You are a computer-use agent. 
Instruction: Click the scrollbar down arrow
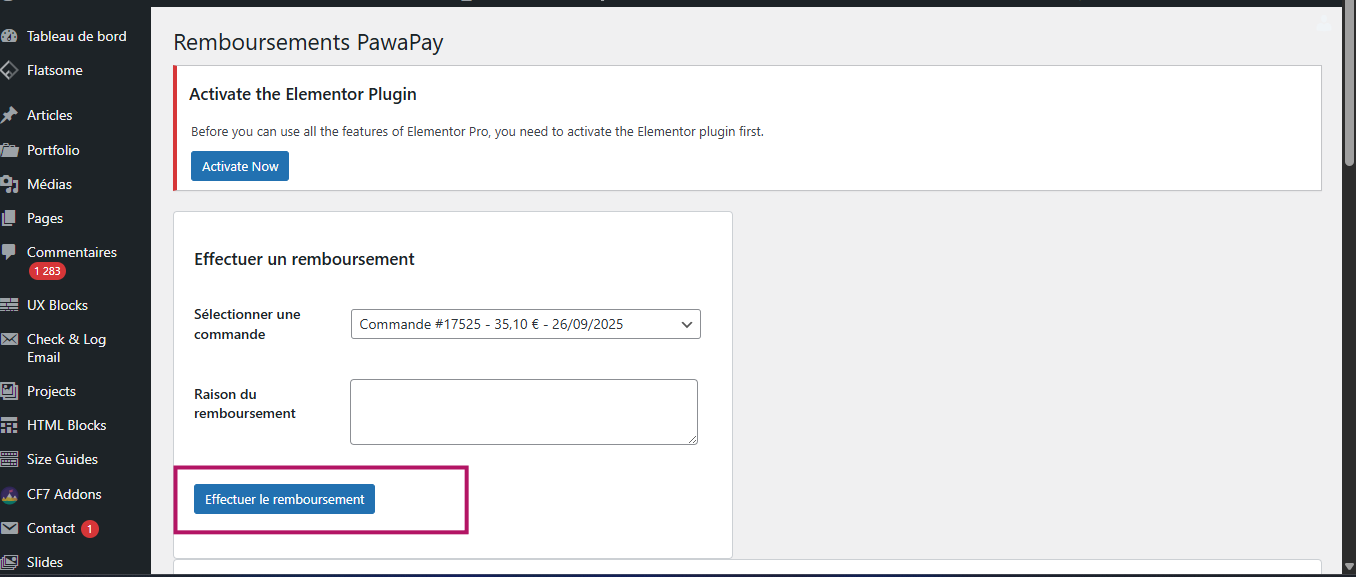coord(1349,568)
